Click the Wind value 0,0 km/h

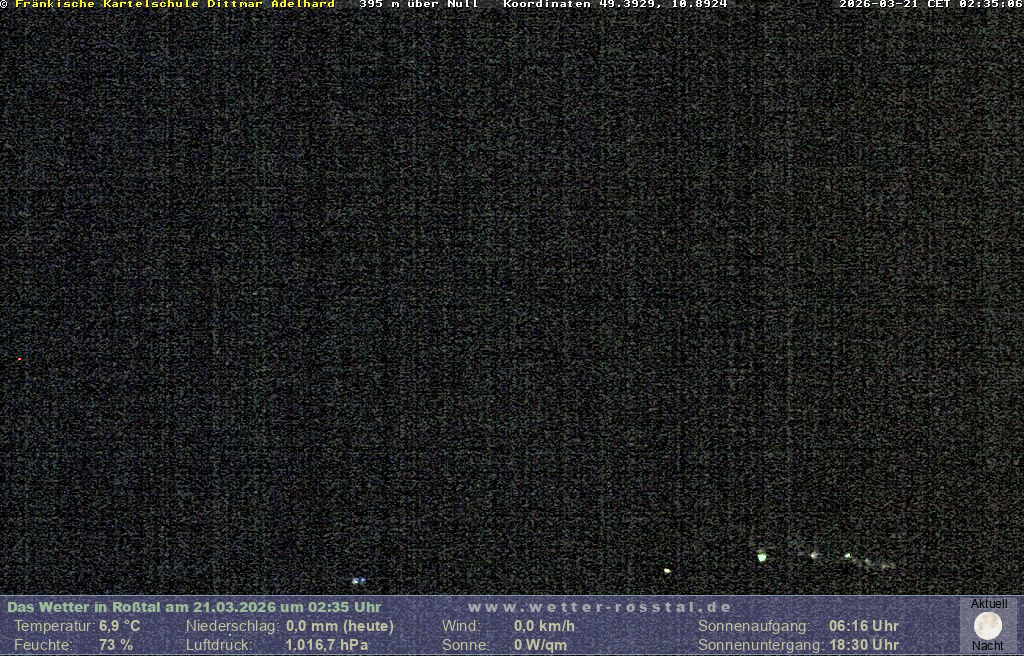tap(544, 626)
